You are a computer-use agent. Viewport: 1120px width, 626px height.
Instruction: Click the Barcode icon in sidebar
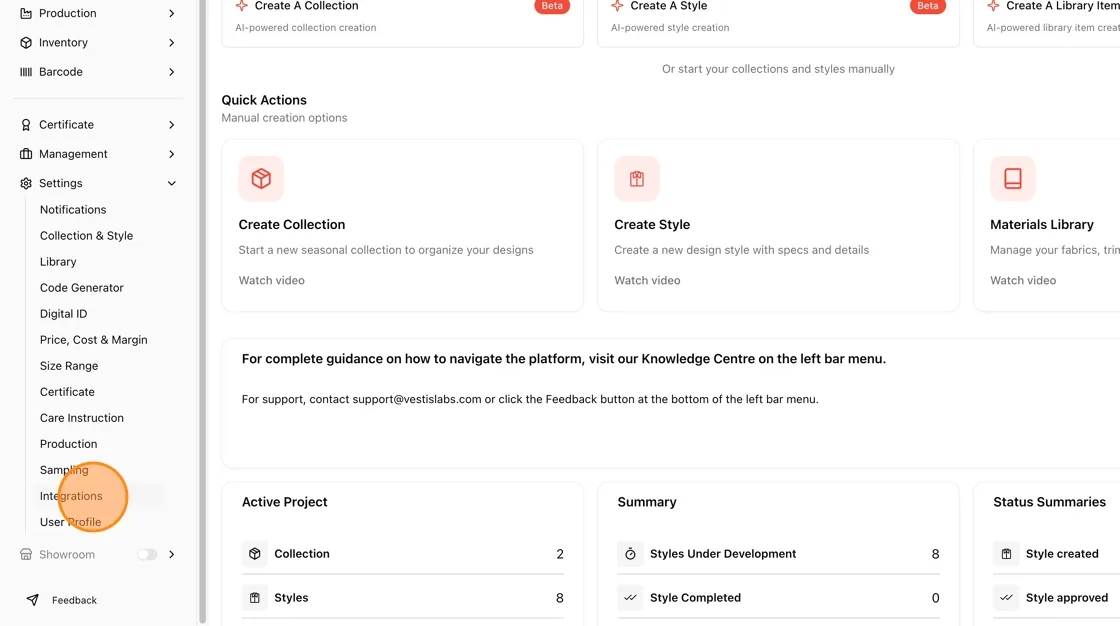pyautogui.click(x=26, y=71)
